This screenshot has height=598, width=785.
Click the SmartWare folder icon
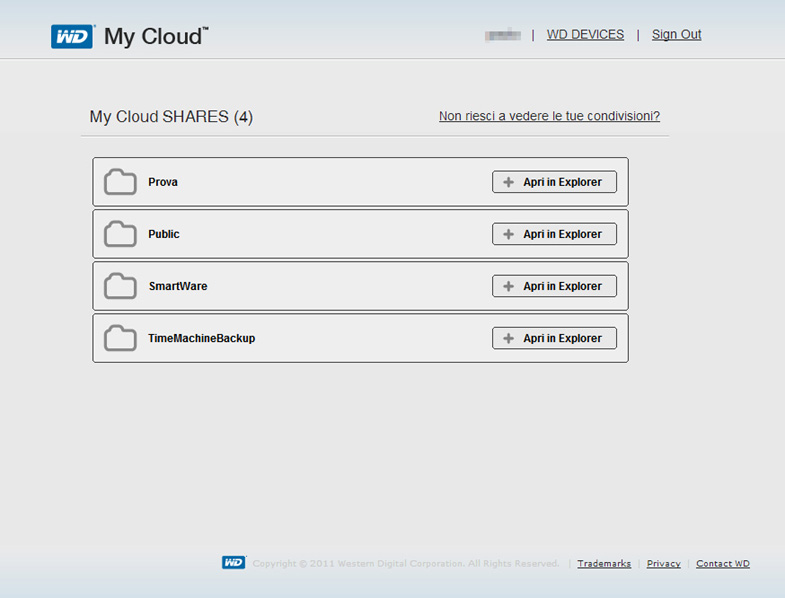tap(120, 286)
